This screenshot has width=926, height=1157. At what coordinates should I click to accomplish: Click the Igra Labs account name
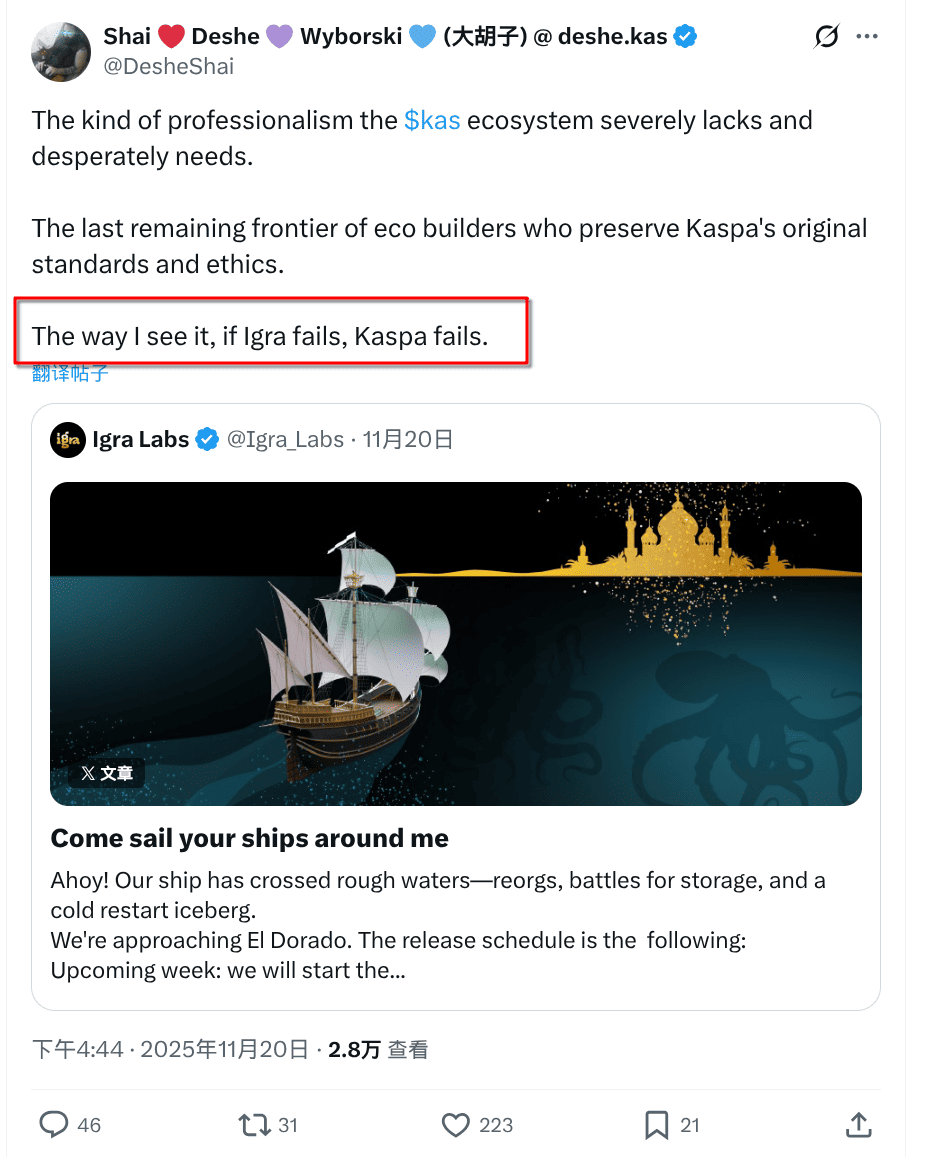[140, 440]
